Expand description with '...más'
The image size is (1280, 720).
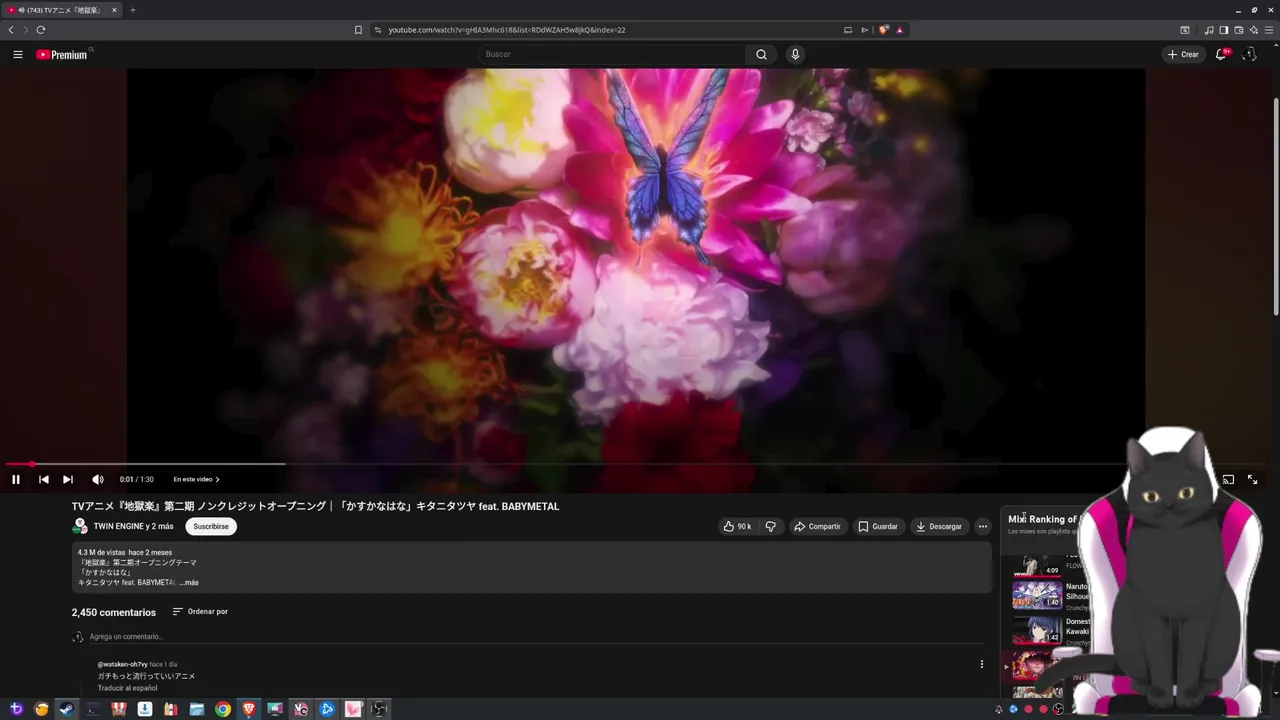click(189, 582)
